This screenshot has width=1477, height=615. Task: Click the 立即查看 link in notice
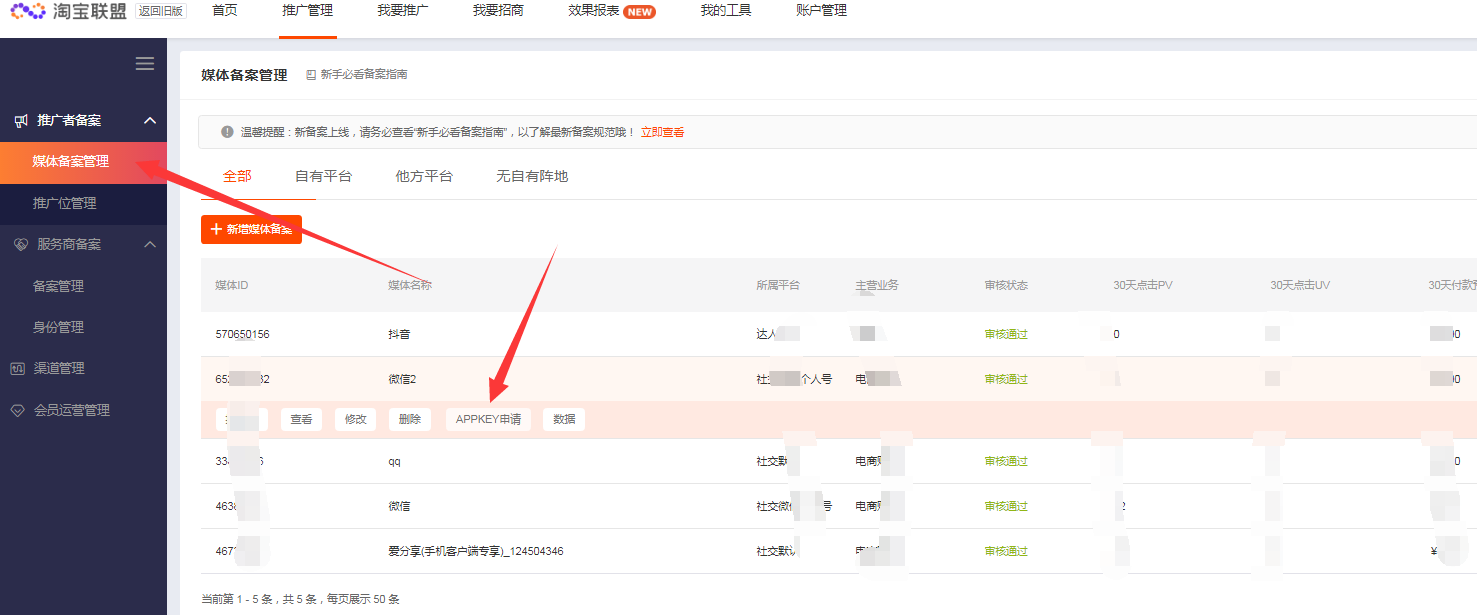(x=662, y=133)
